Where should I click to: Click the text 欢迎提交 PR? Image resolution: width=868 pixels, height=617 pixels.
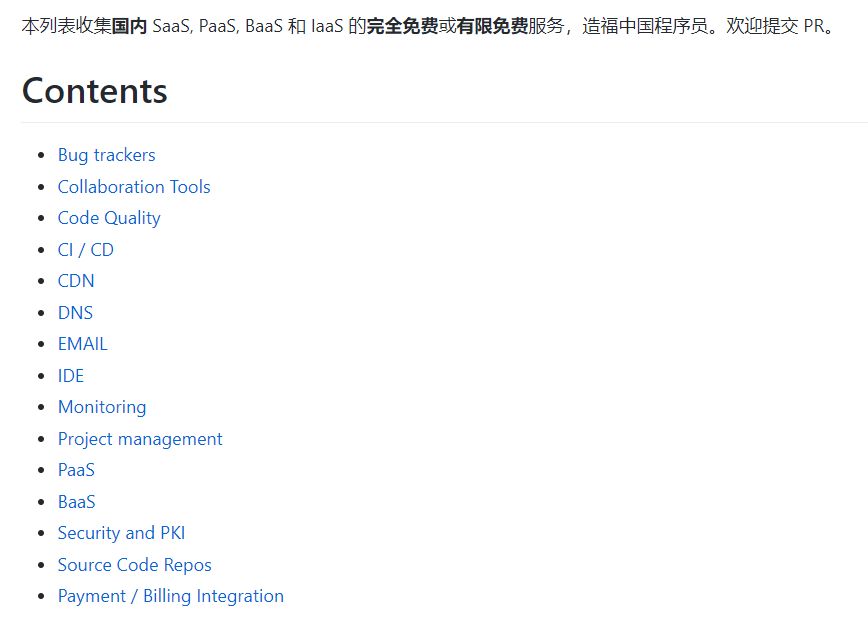(779, 26)
